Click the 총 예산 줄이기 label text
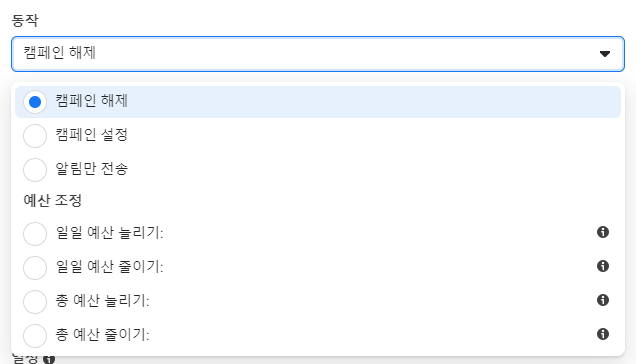Image resolution: width=636 pixels, height=364 pixels. pyautogui.click(x=103, y=335)
